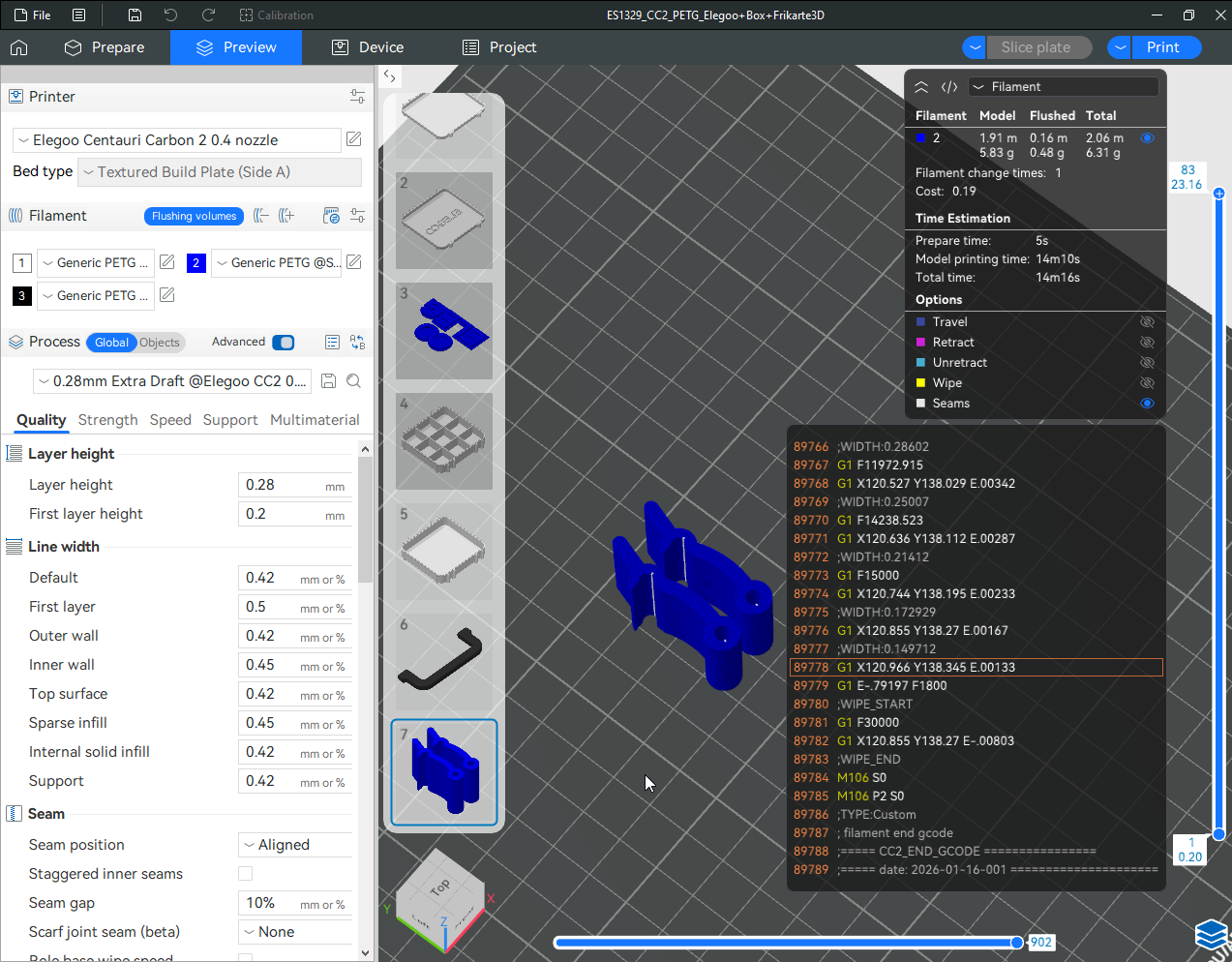The image size is (1232, 962).
Task: Show Retract visibility toggle
Action: (1147, 343)
